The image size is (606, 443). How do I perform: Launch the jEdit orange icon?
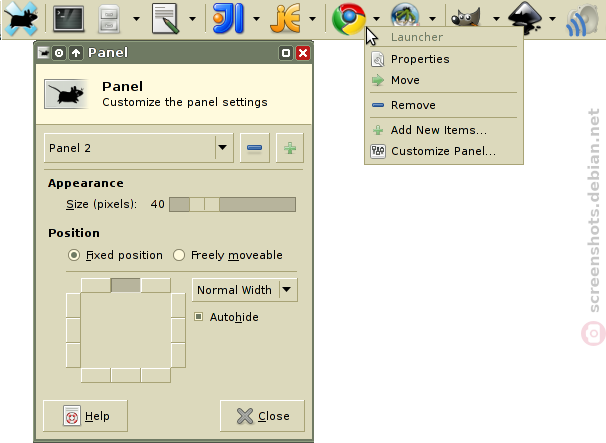(x=286, y=18)
